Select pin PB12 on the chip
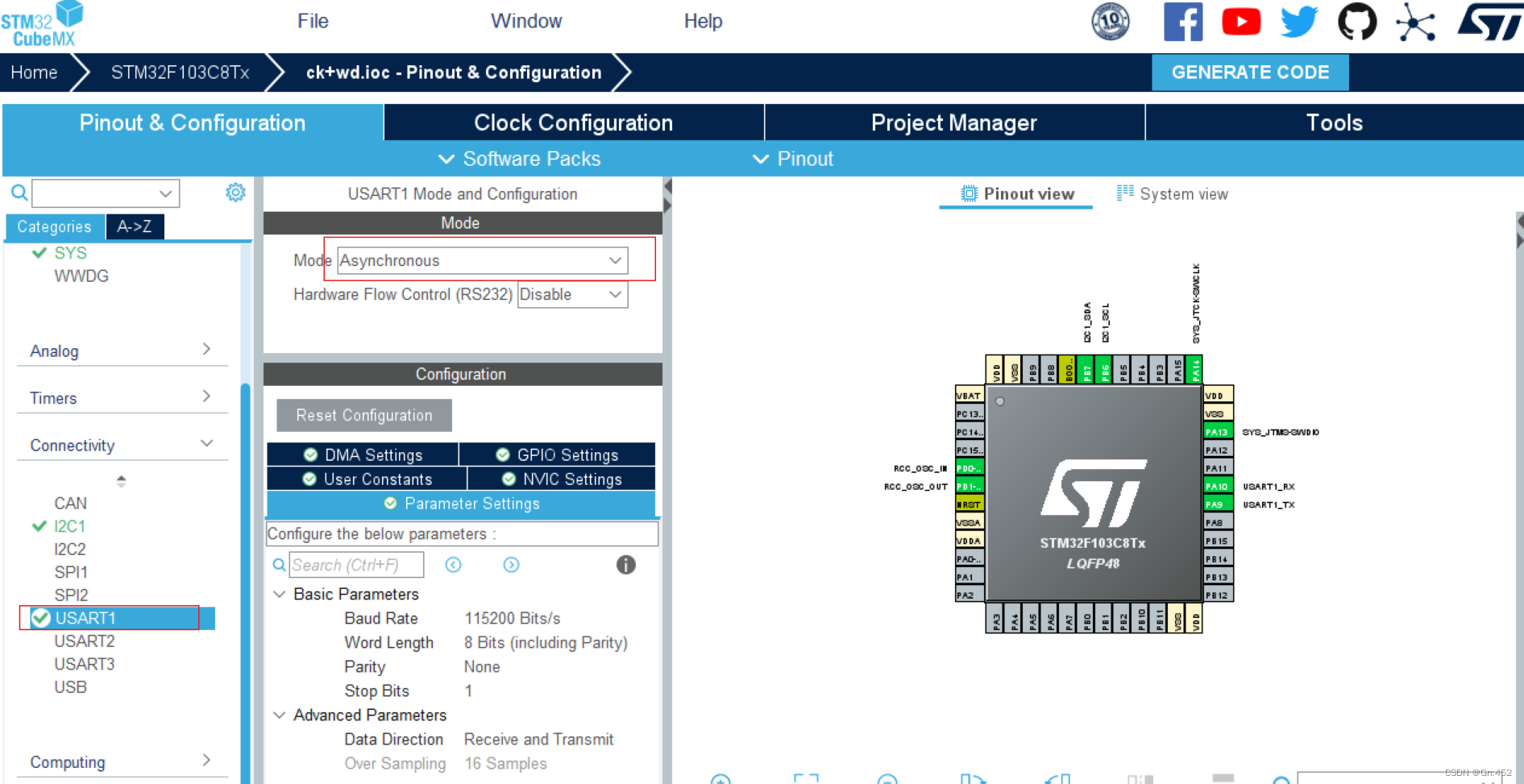This screenshot has height=784, width=1524. 1218,595
